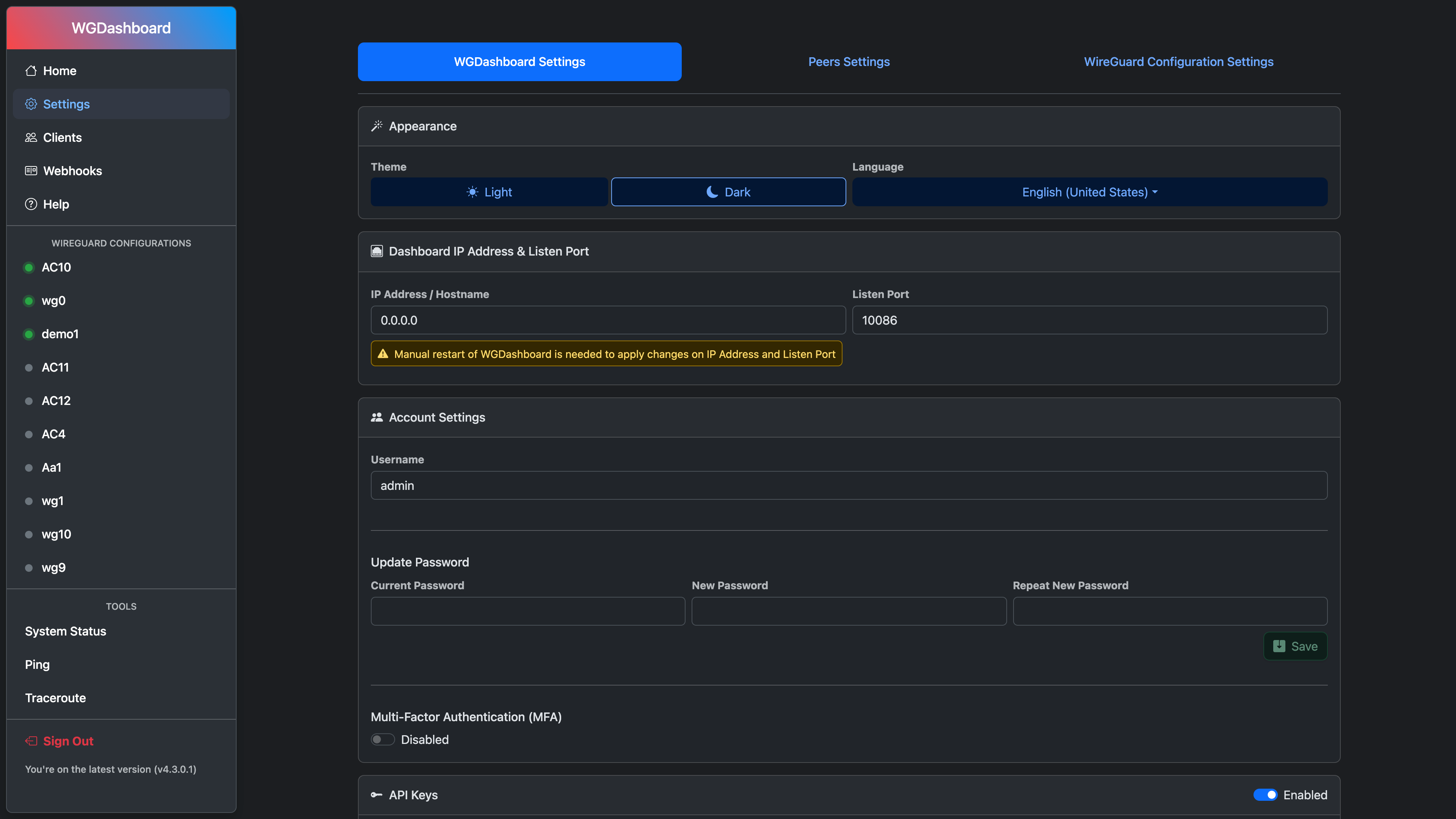Viewport: 1456px width, 819px height.
Task: Select the Dark theme option
Action: [728, 192]
